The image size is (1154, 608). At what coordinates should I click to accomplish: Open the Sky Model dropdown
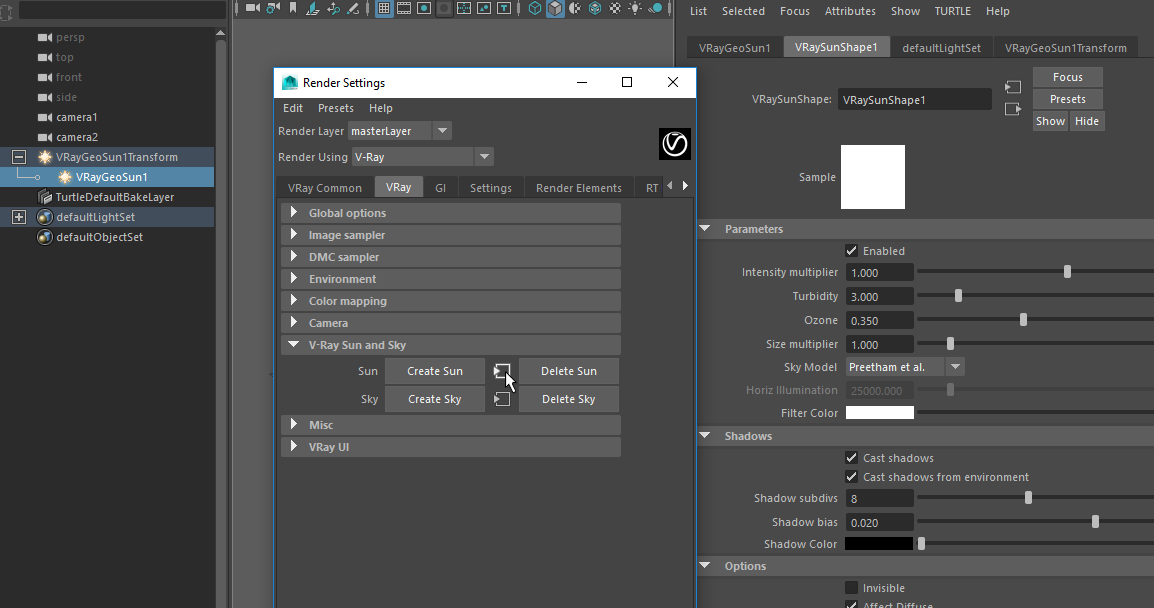click(955, 367)
